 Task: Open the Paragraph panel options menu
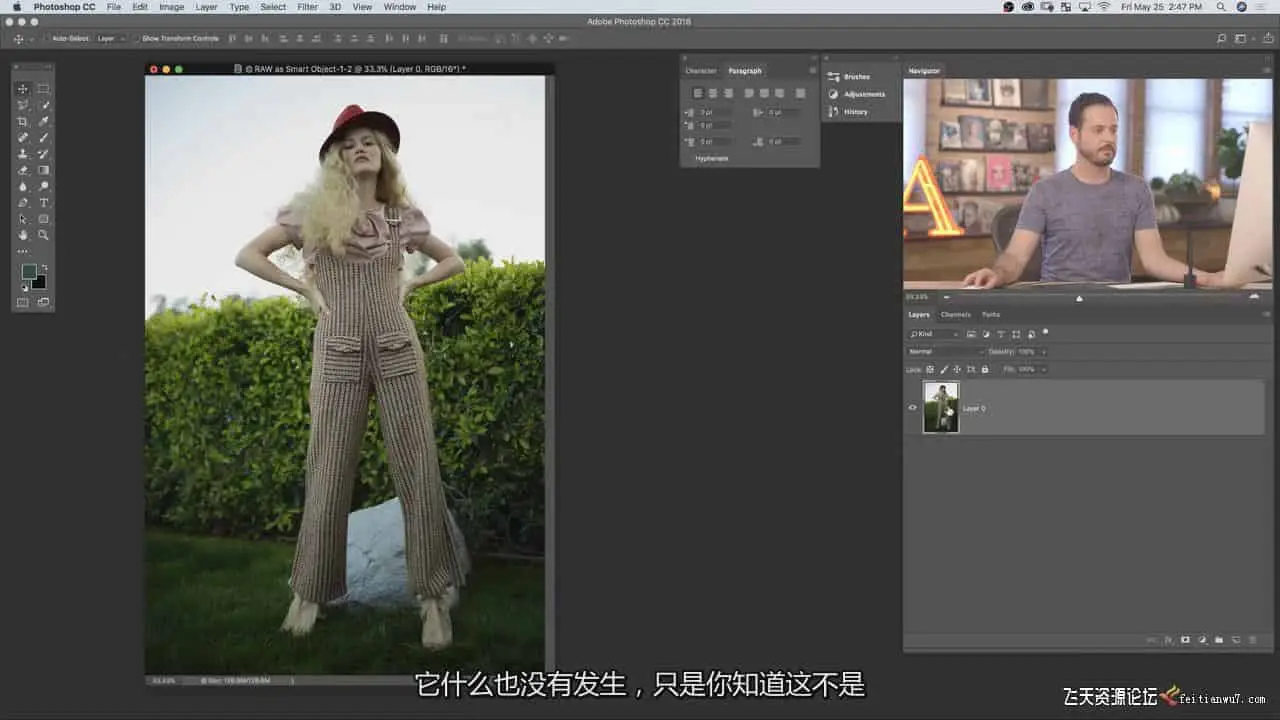tap(812, 71)
